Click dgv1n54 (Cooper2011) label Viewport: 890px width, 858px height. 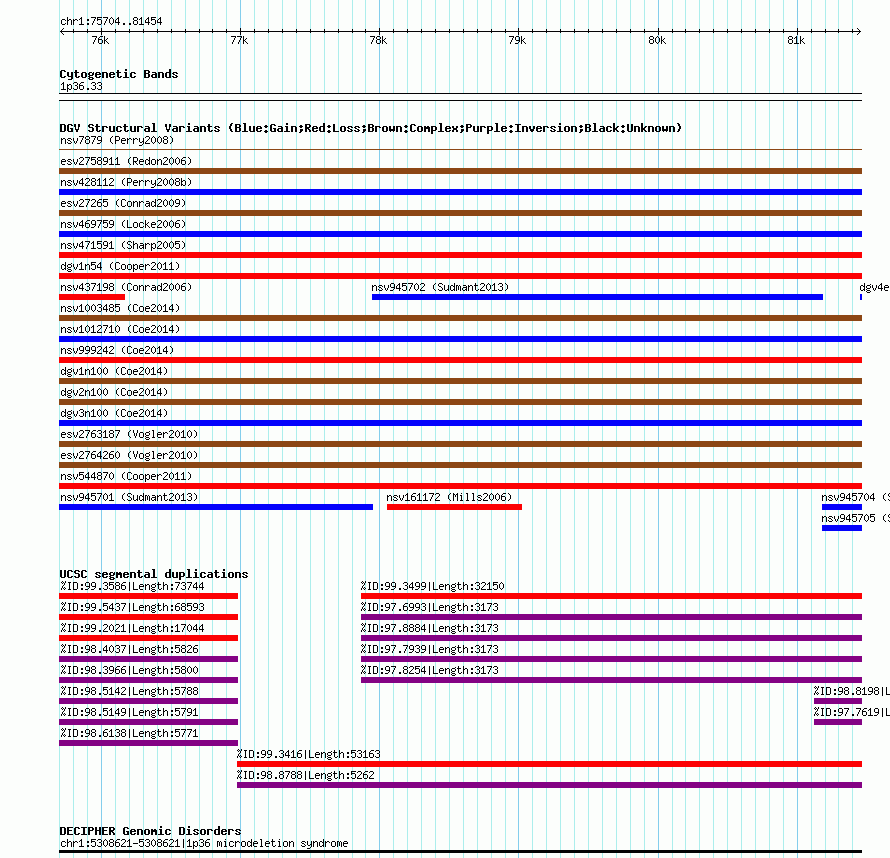coord(120,266)
